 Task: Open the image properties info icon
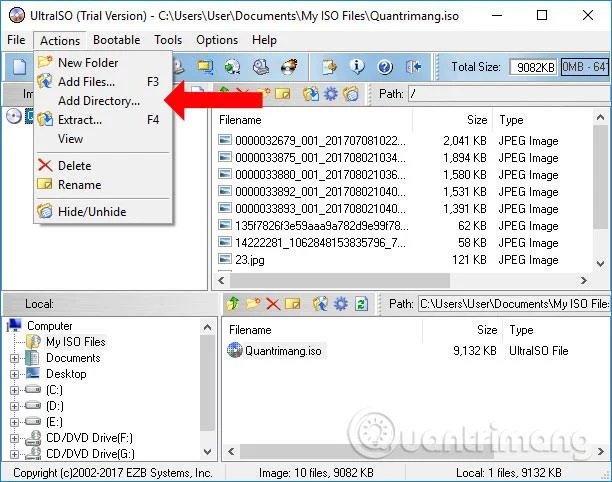[x=357, y=67]
